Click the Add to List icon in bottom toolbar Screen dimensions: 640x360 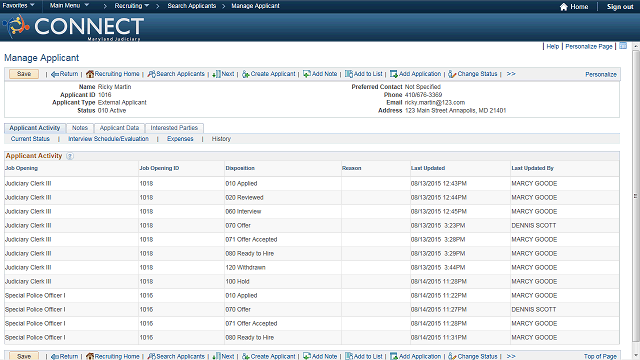[x=349, y=356]
